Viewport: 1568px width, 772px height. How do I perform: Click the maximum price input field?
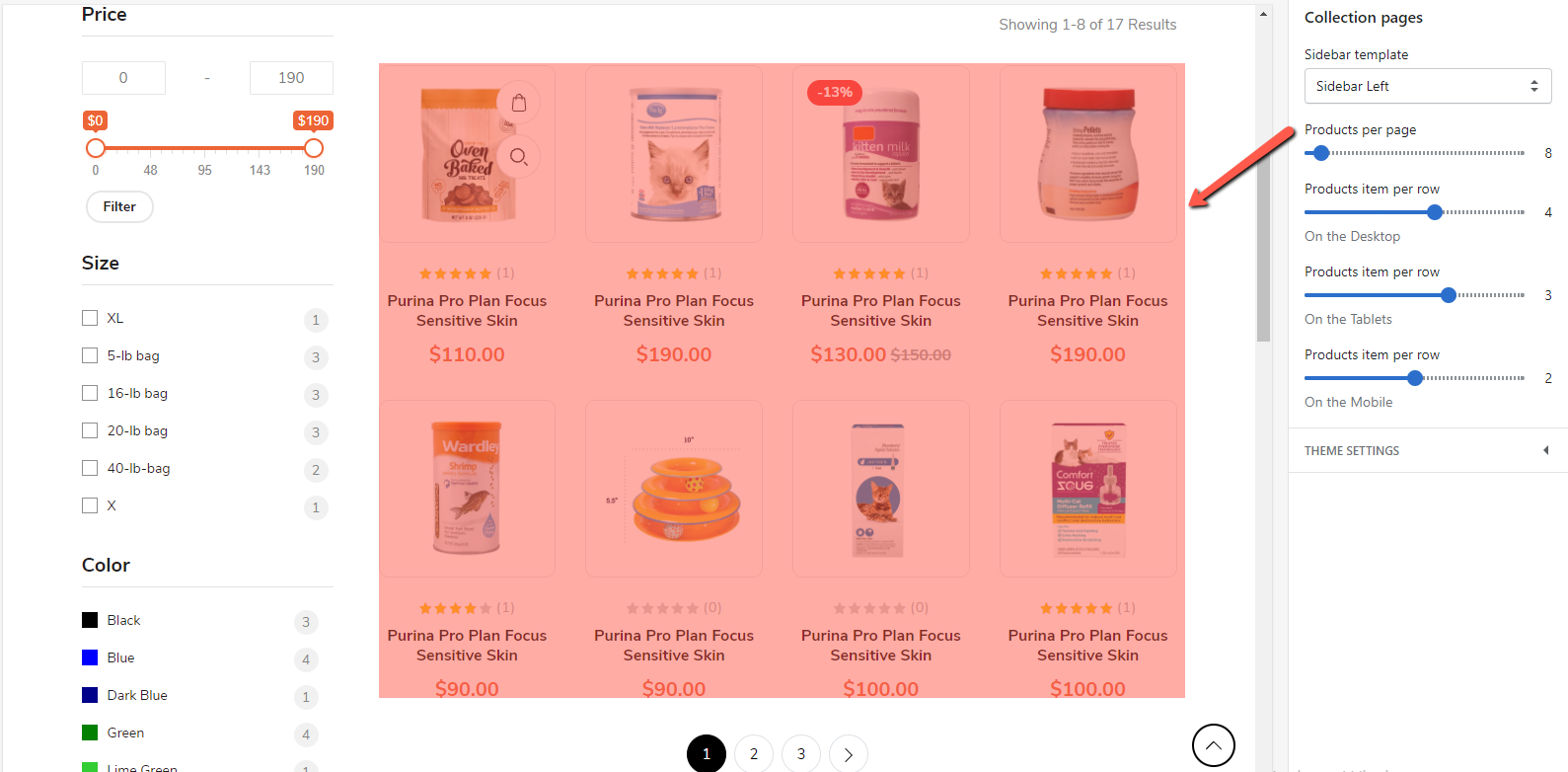click(x=291, y=78)
